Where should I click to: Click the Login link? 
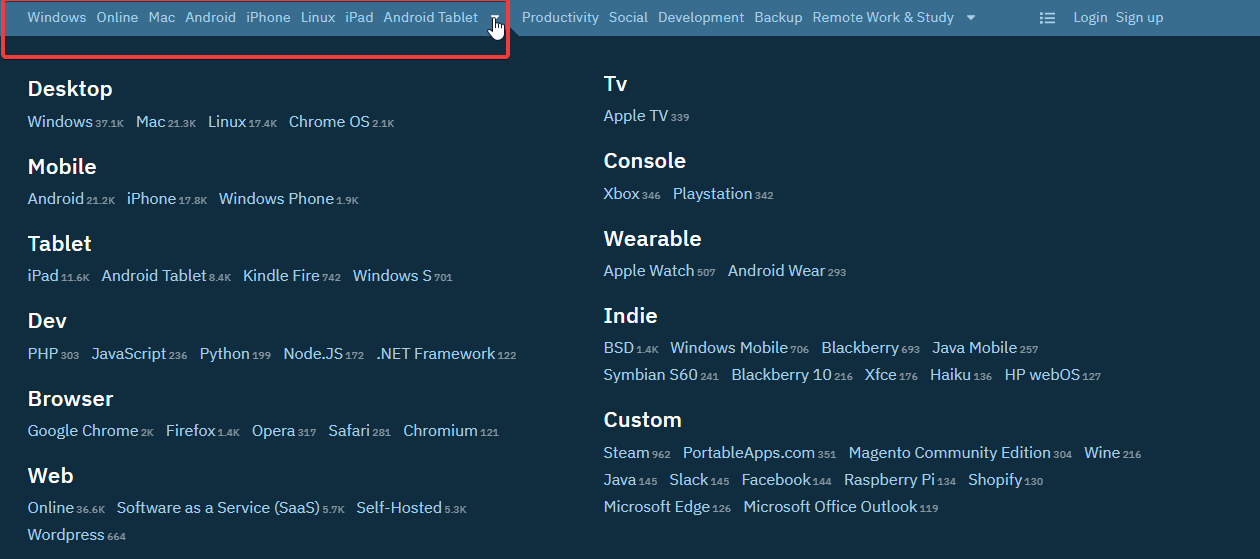click(x=1090, y=18)
